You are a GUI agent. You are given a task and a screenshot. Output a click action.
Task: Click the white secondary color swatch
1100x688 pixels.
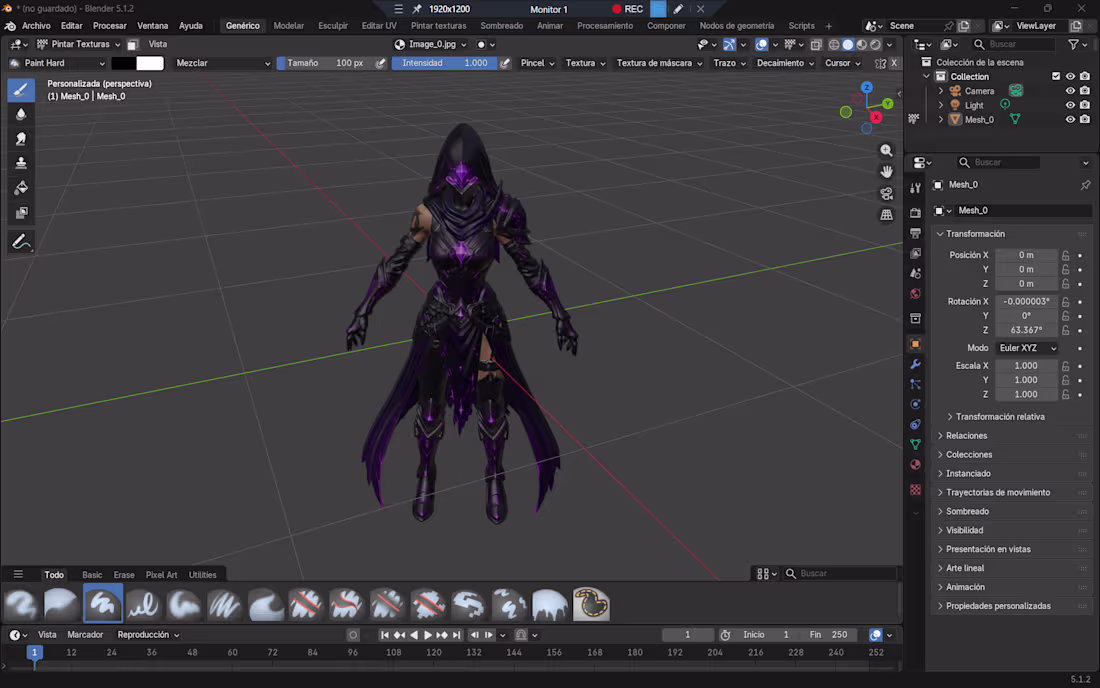tap(150, 63)
